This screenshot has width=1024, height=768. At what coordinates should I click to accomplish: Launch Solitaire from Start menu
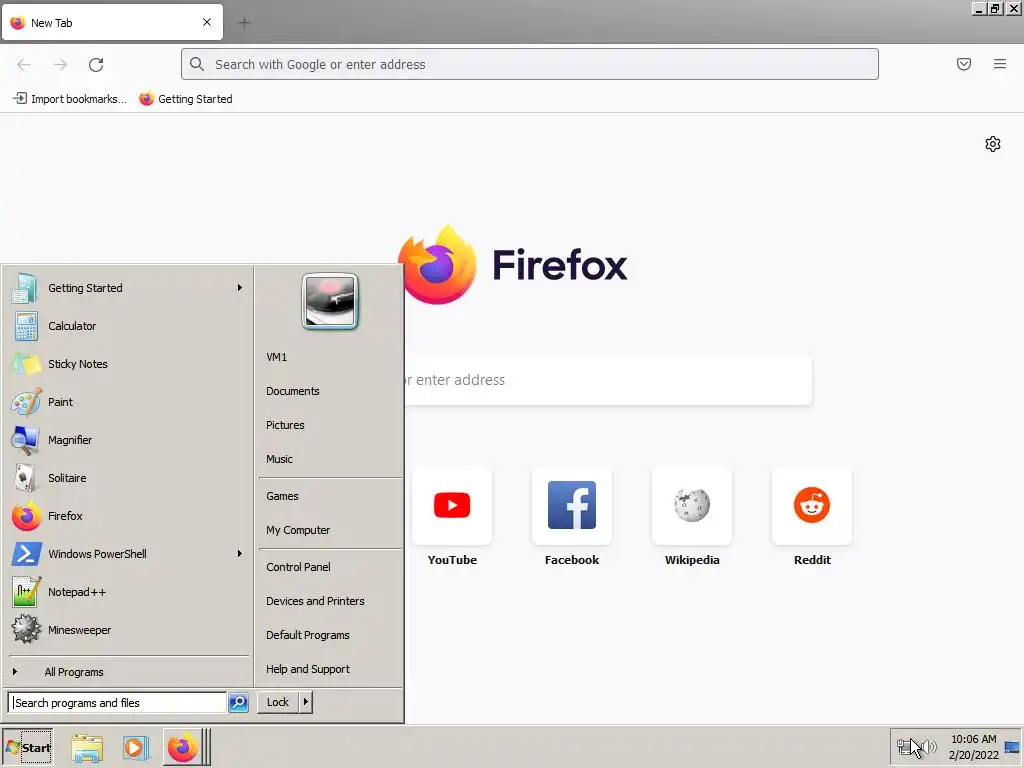[128, 478]
